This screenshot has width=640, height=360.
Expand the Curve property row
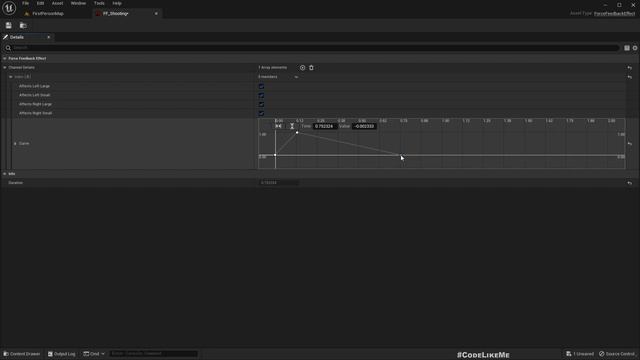15,144
